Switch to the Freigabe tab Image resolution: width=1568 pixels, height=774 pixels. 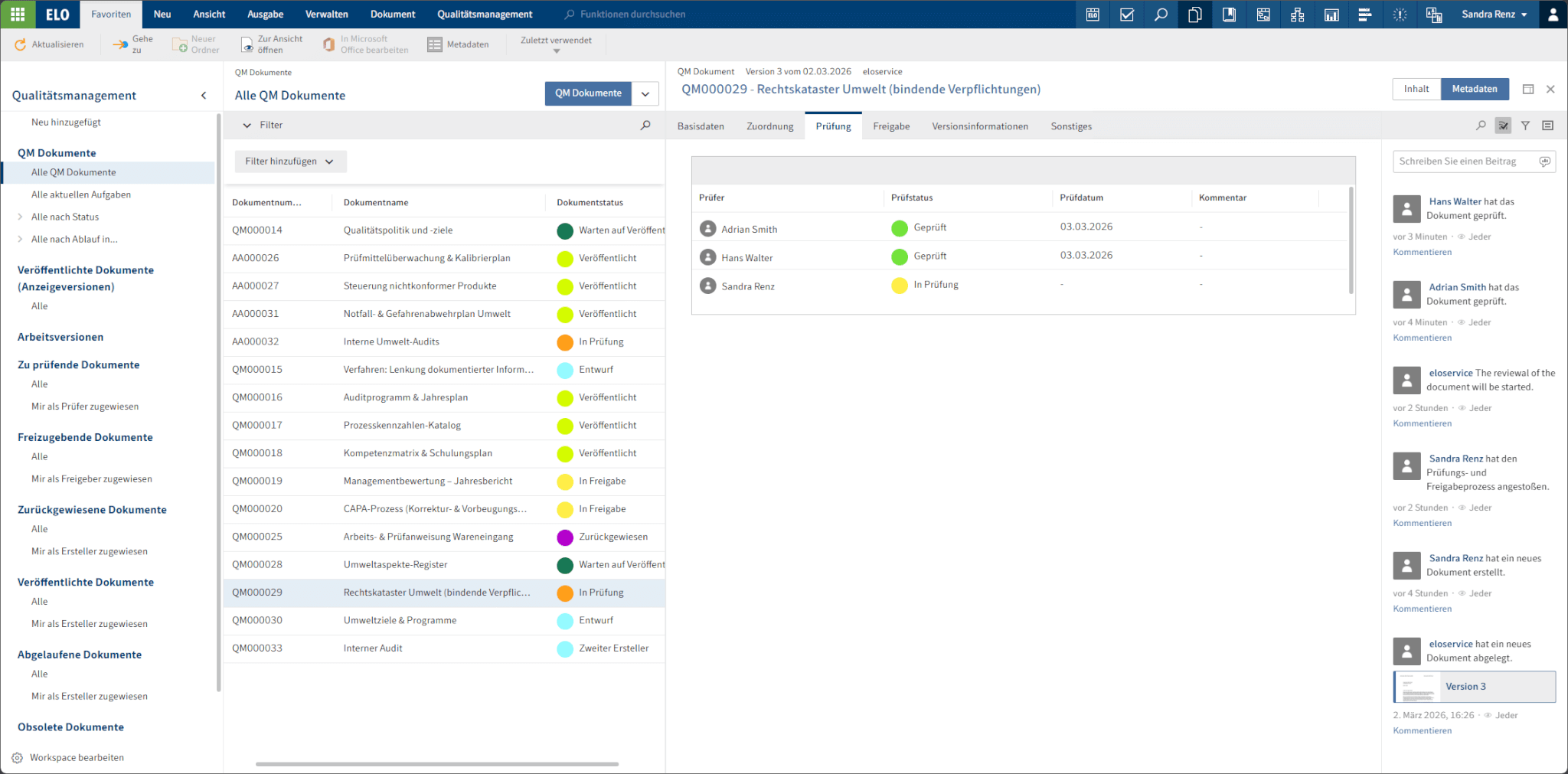(x=891, y=126)
